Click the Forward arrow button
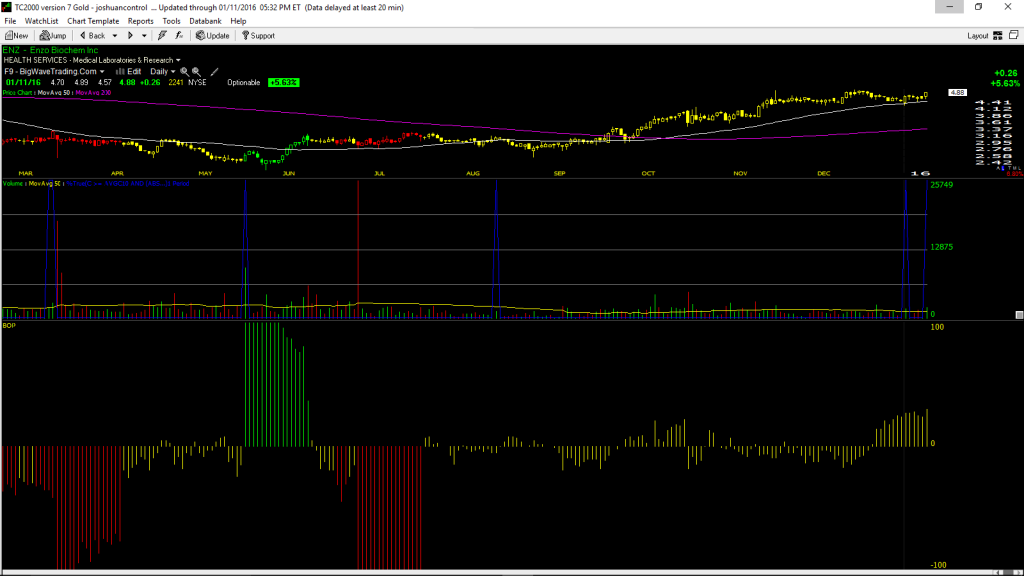The height and width of the screenshot is (576, 1024). pyautogui.click(x=131, y=36)
